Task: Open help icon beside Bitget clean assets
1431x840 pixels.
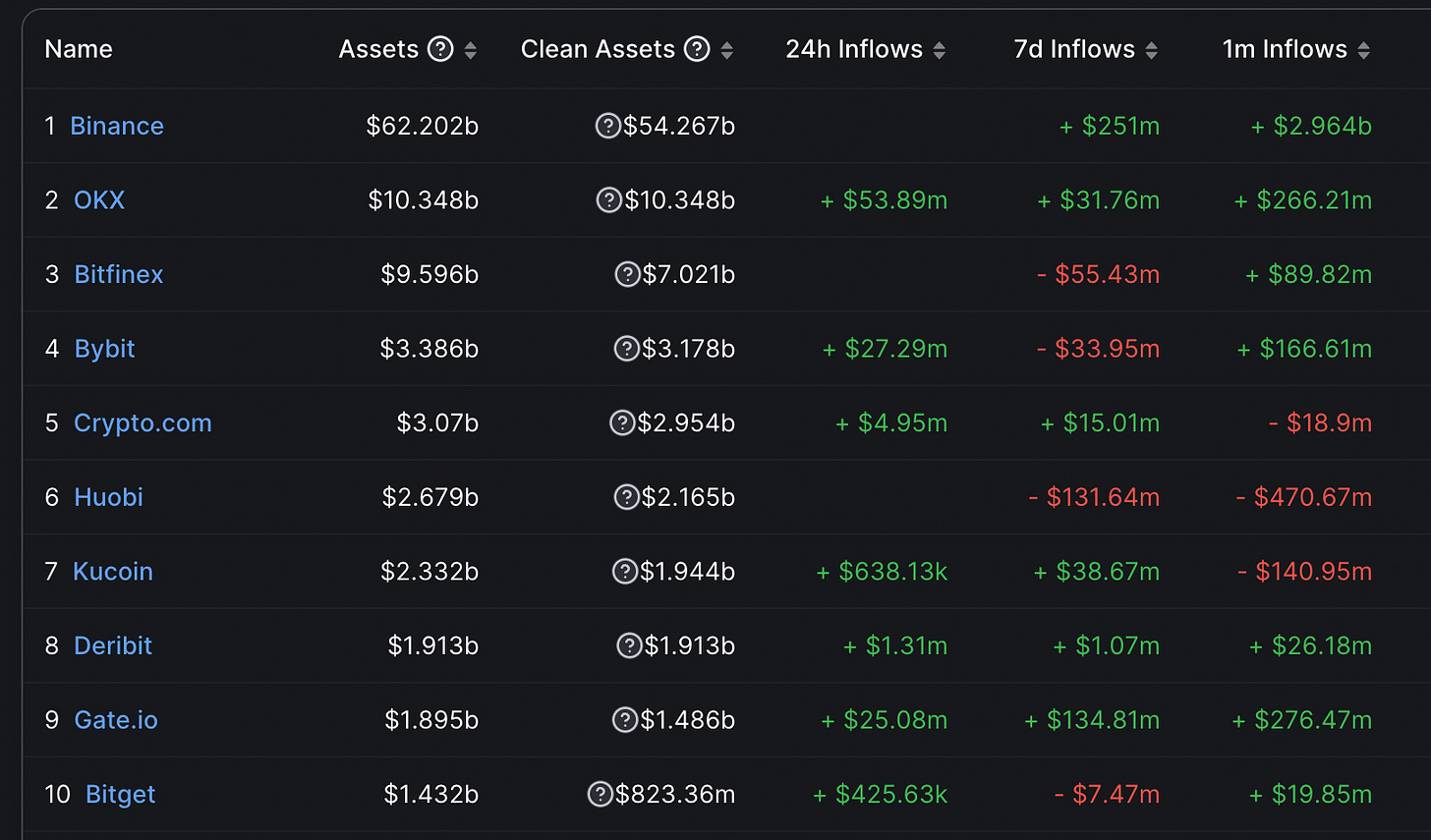Action: pyautogui.click(x=600, y=794)
